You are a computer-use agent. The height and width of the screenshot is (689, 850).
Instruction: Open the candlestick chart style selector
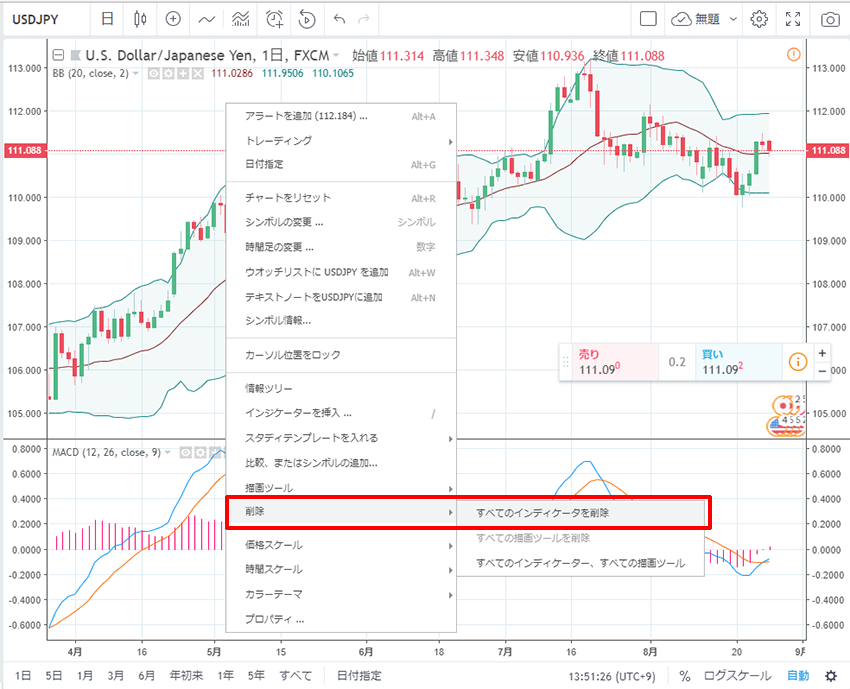(x=140, y=19)
